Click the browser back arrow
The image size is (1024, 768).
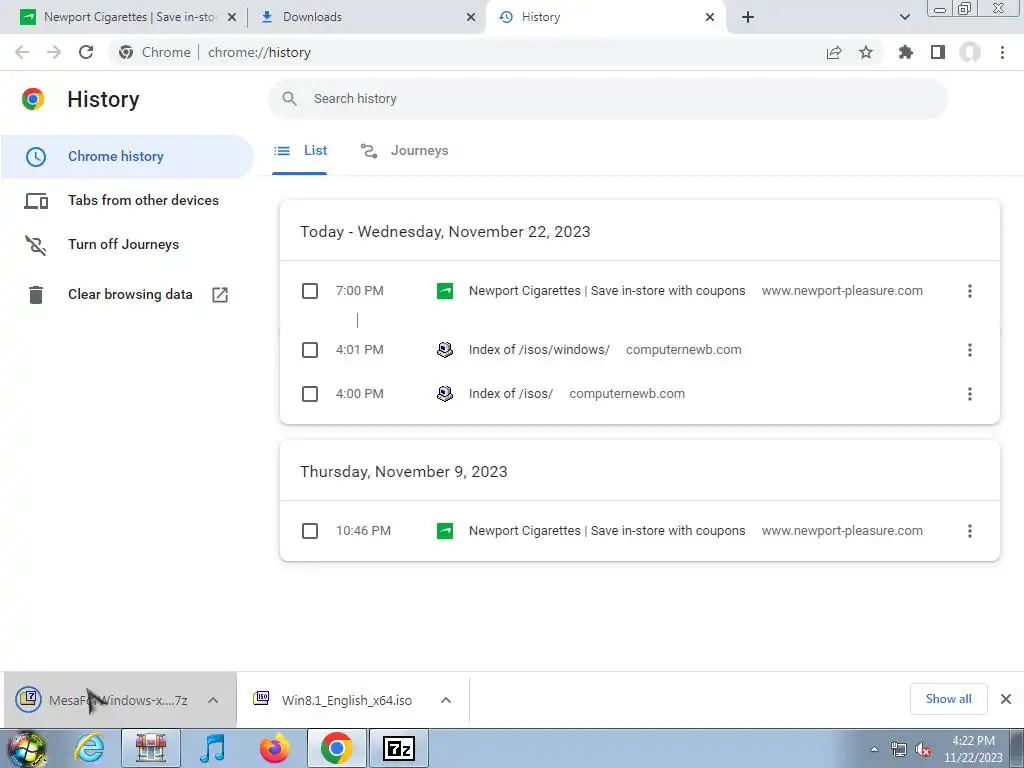coord(22,52)
